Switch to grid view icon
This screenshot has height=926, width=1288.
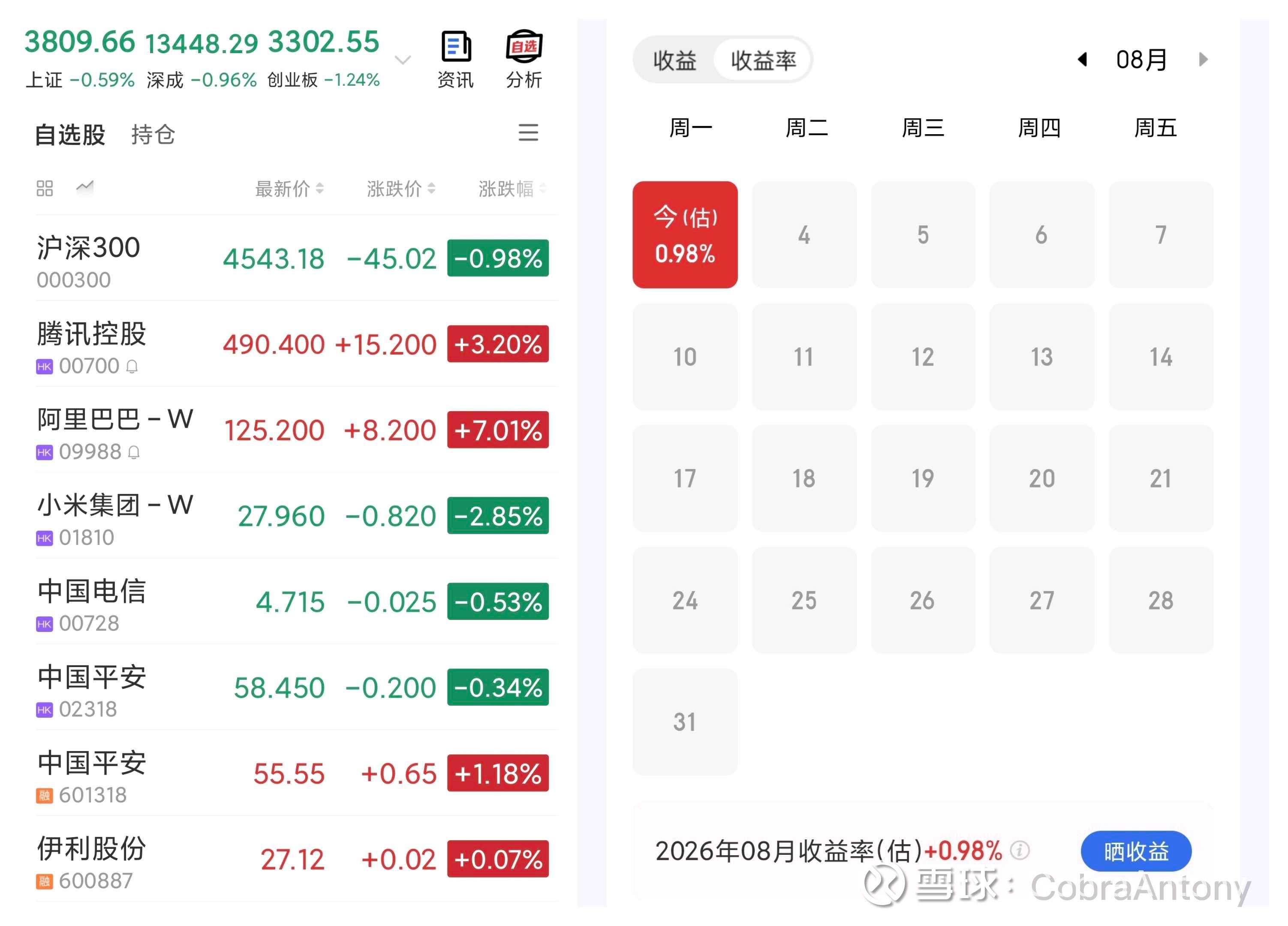click(x=45, y=188)
